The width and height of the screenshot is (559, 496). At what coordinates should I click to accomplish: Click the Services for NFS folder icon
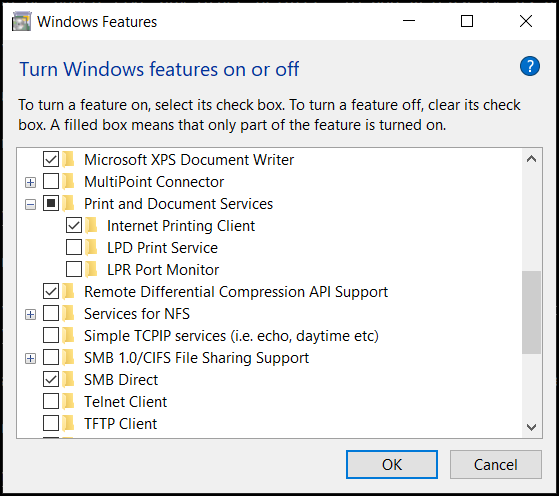68,314
